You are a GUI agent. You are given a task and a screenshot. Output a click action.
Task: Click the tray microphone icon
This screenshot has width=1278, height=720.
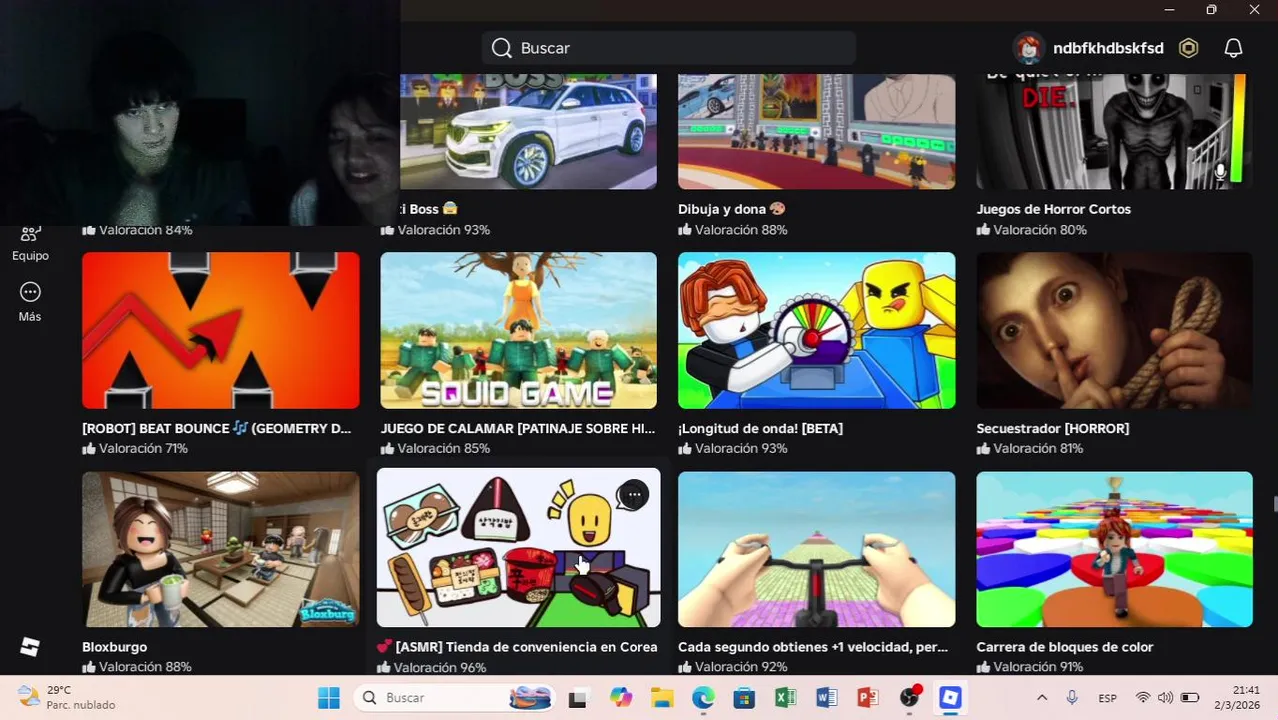coord(1072,697)
